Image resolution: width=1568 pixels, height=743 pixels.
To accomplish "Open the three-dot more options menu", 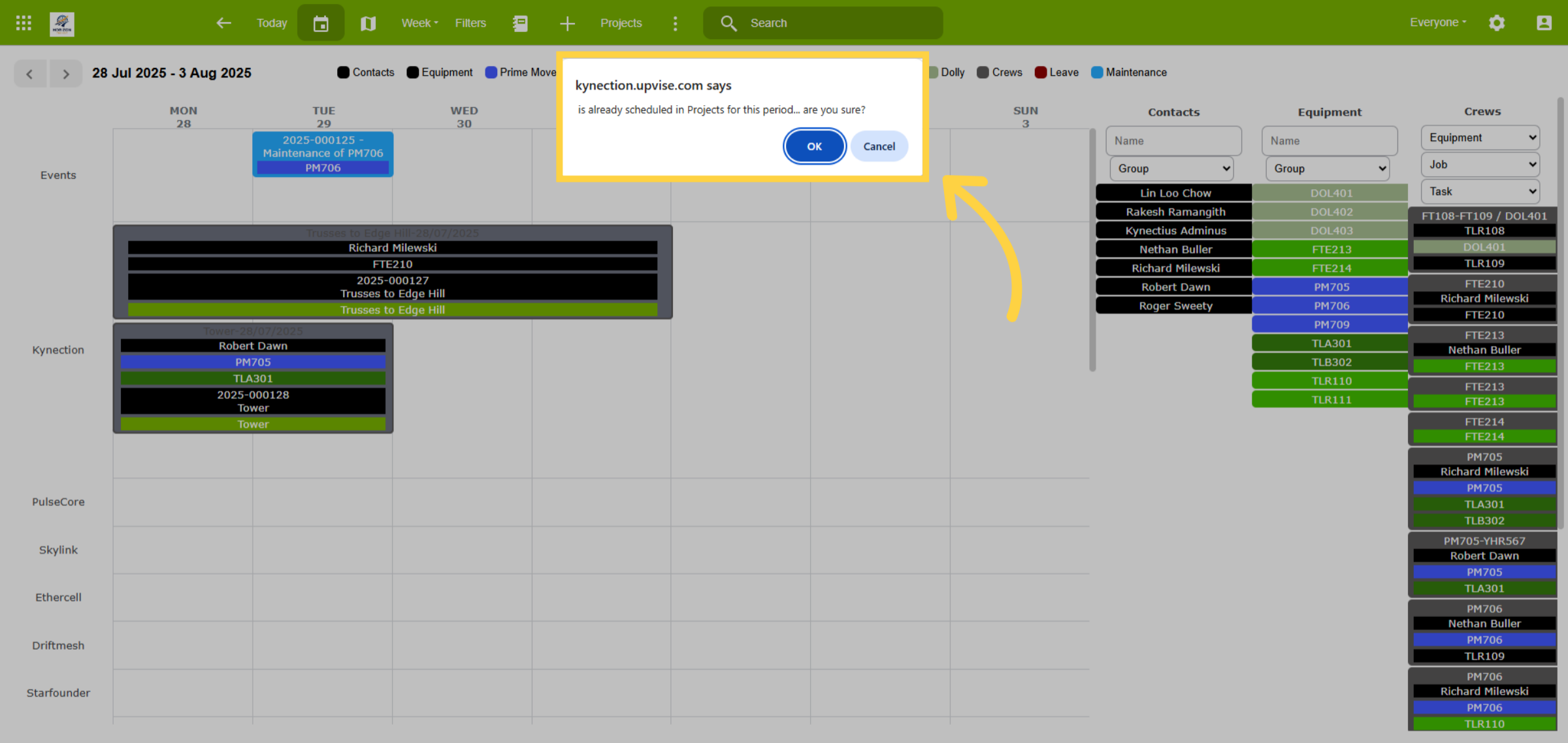I will click(675, 23).
